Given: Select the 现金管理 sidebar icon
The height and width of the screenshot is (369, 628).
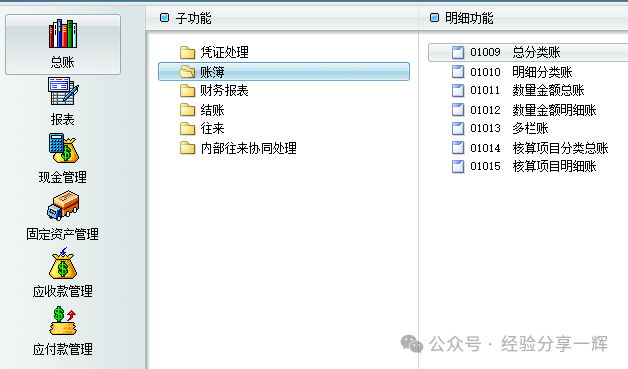Looking at the screenshot, I should coord(63,149).
